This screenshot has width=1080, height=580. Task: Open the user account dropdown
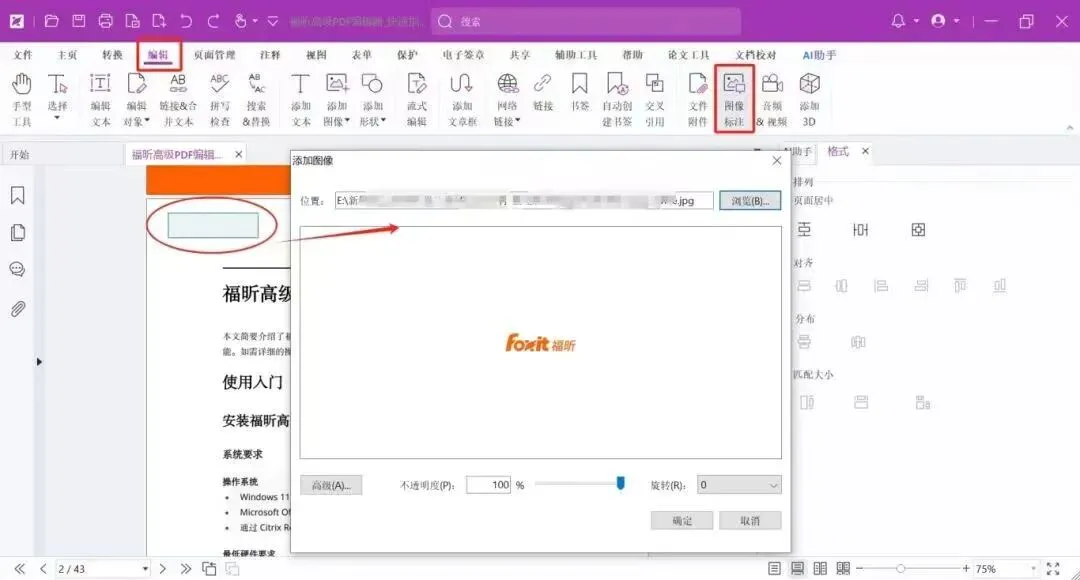click(x=957, y=21)
